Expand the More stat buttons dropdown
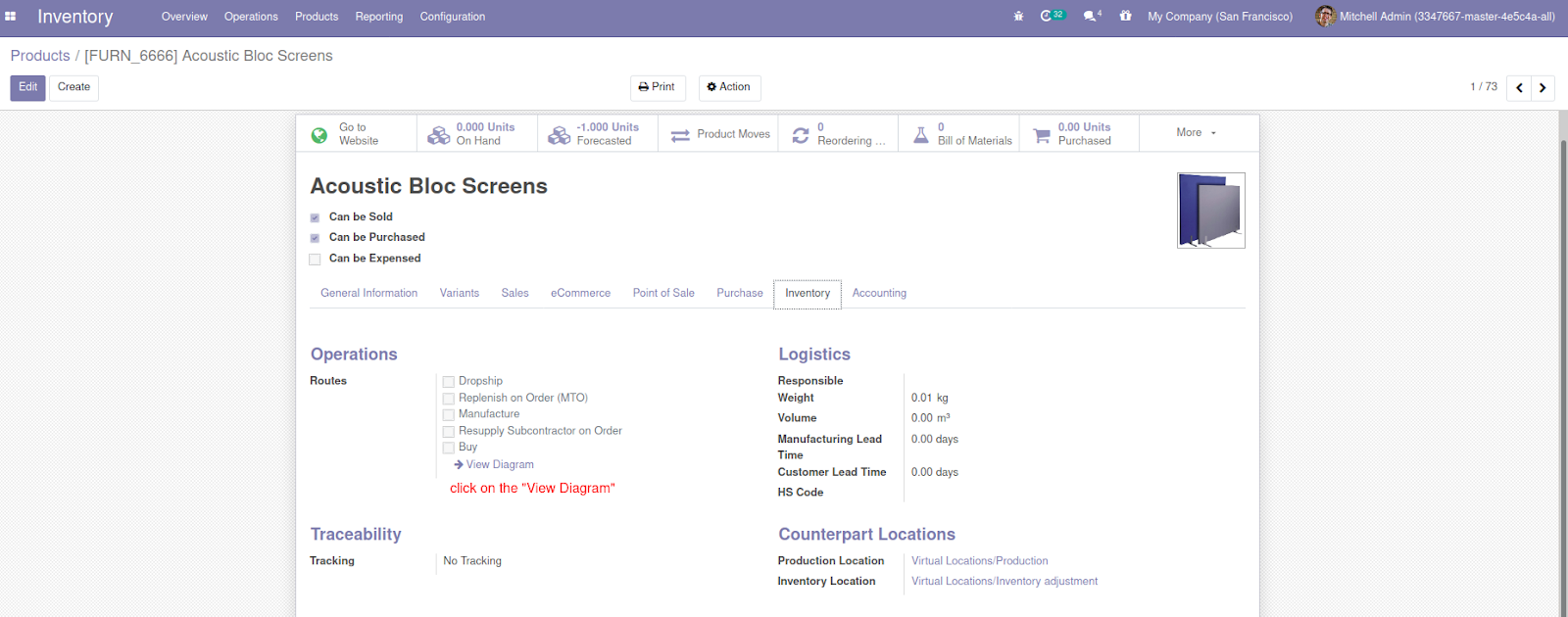Viewport: 1568px width, 617px height. 1199,133
